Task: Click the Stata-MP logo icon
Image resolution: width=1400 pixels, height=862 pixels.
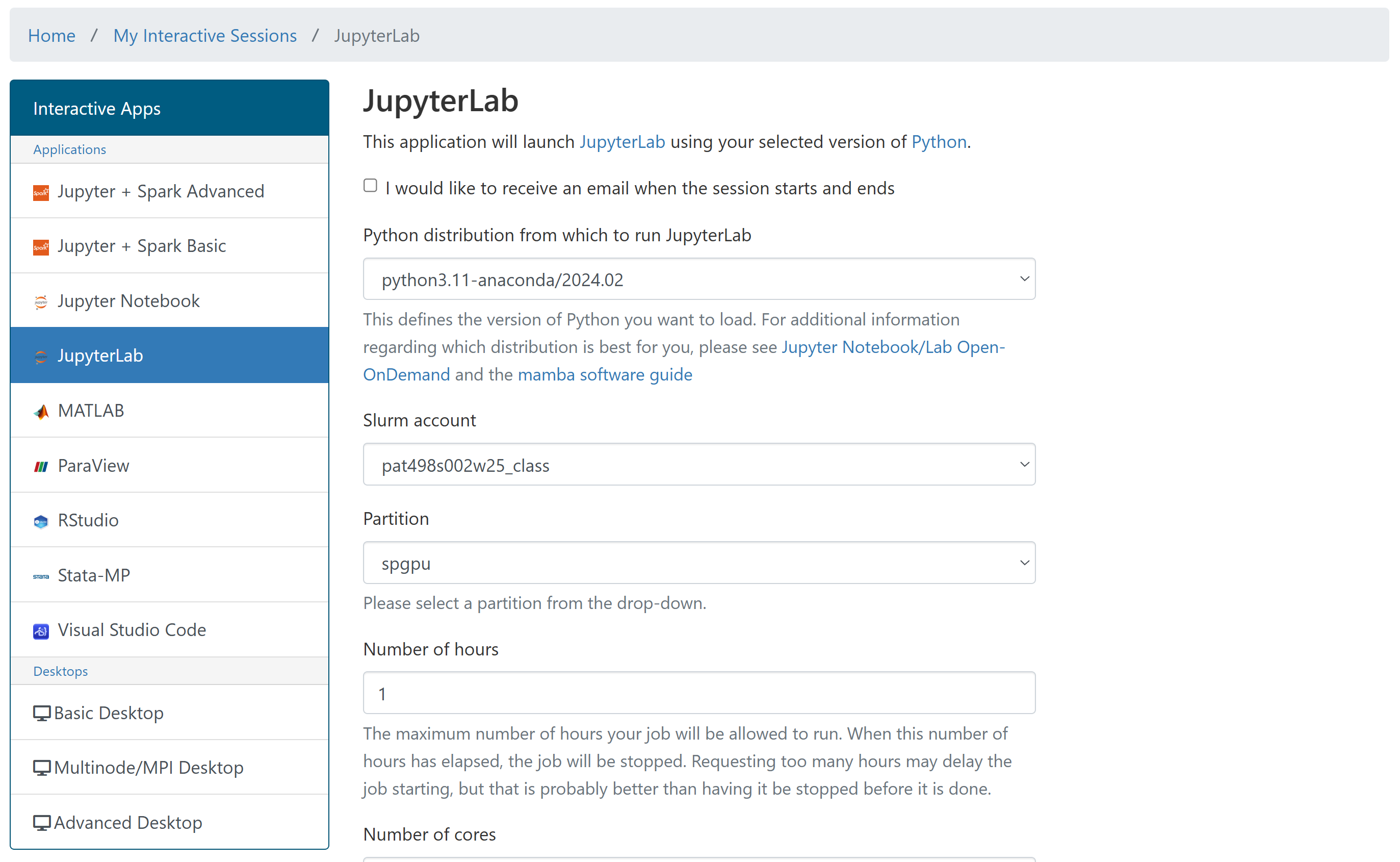Action: (40, 576)
